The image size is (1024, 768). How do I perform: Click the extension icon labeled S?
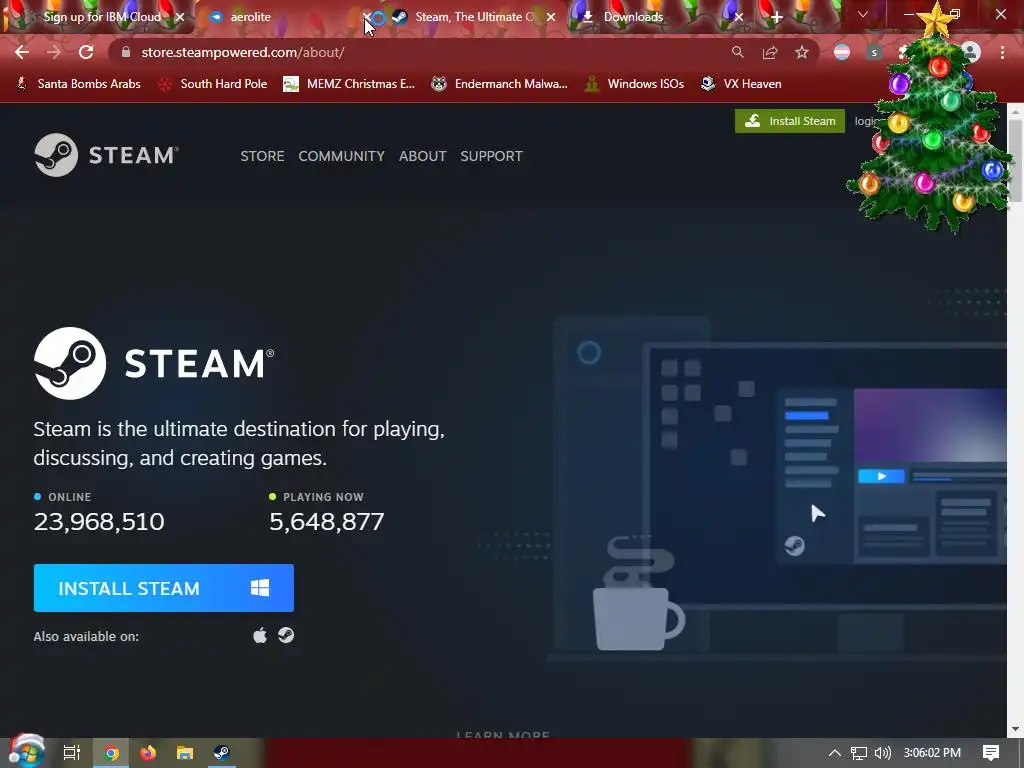coord(874,52)
